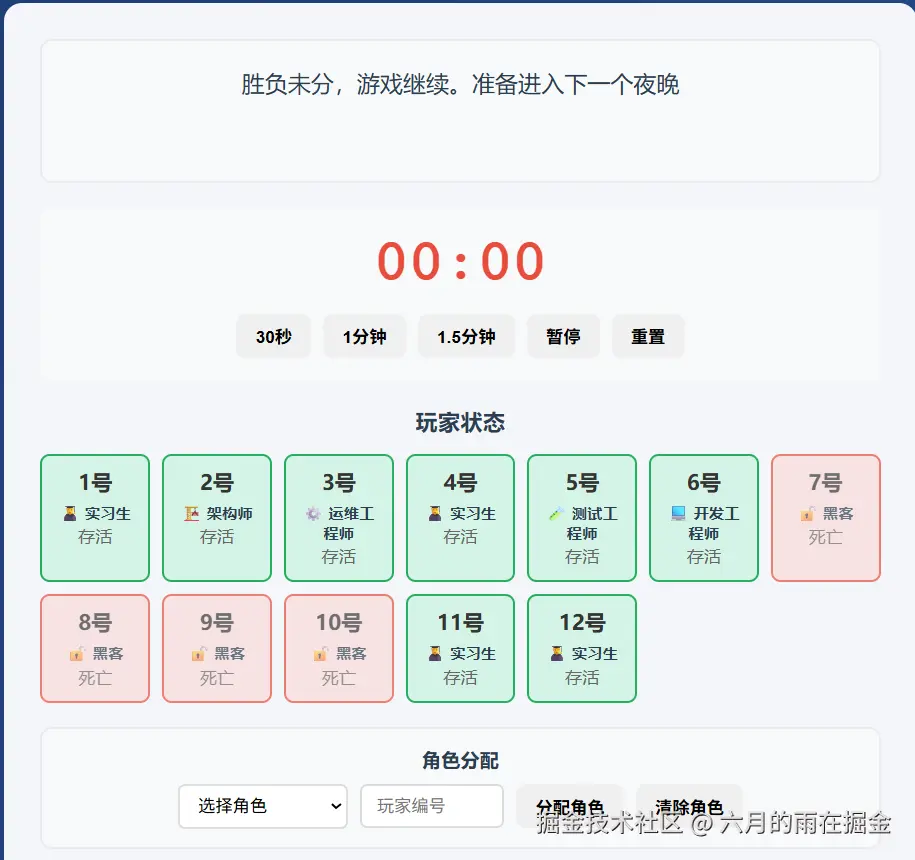Viewport: 915px width, 860px height.
Task: Select dead player card 10号
Action: pos(339,648)
